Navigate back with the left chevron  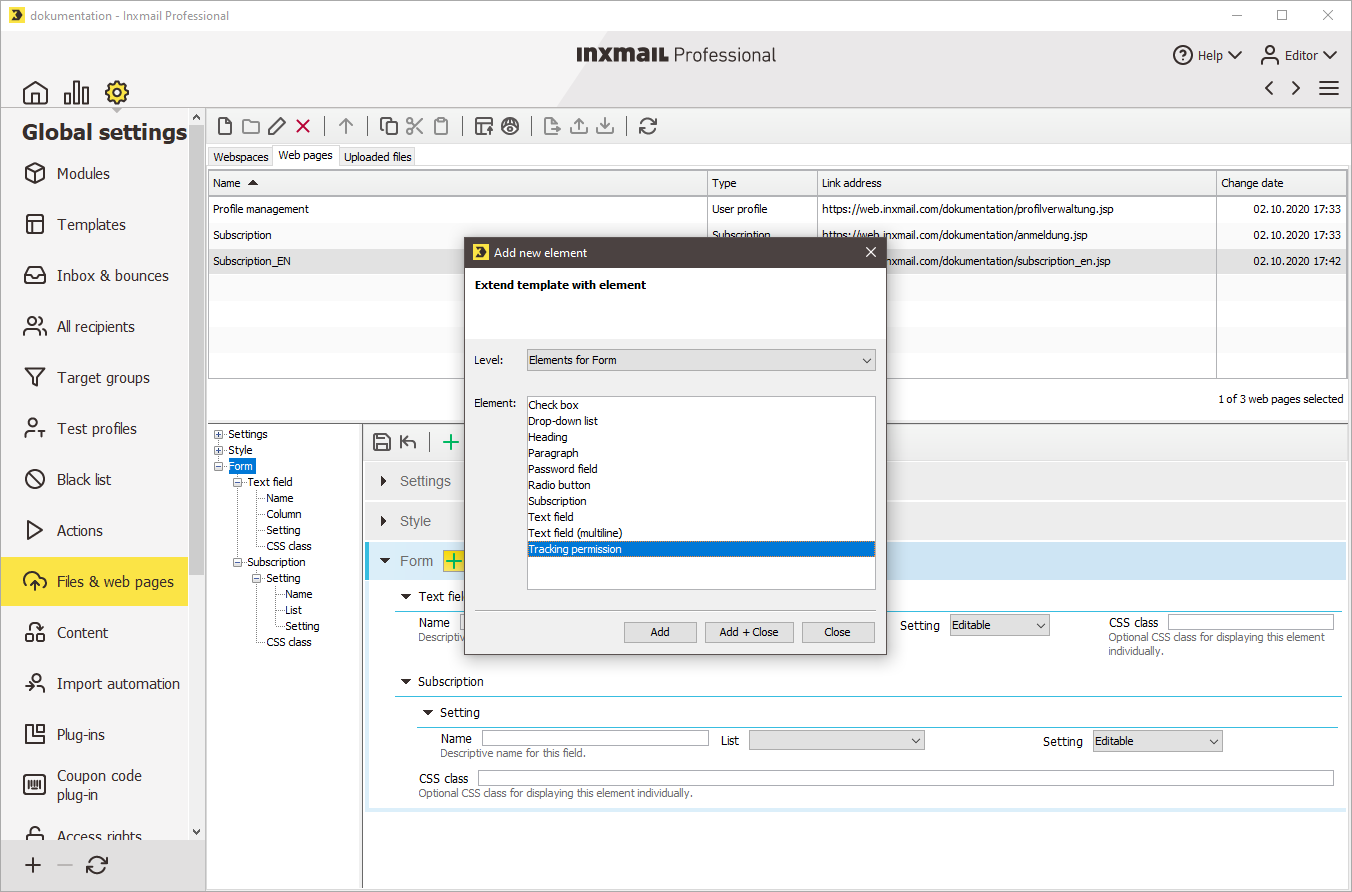click(1269, 88)
